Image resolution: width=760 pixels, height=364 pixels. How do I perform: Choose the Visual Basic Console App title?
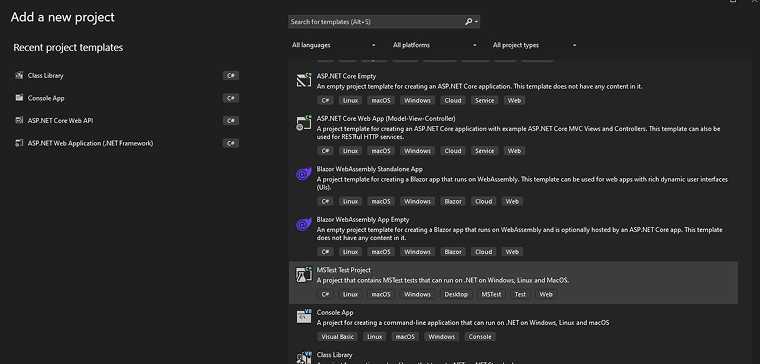335,313
